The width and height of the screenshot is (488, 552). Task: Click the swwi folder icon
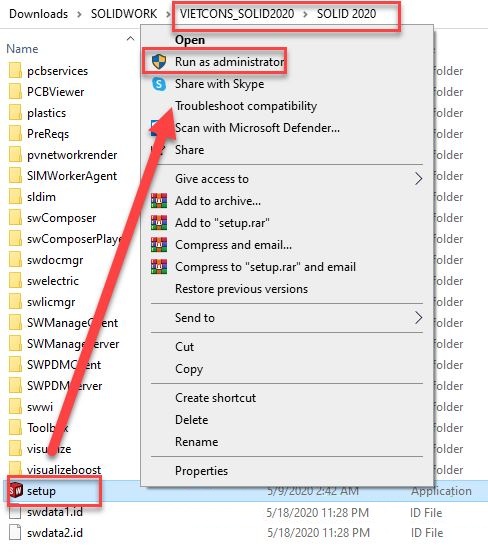[x=15, y=407]
